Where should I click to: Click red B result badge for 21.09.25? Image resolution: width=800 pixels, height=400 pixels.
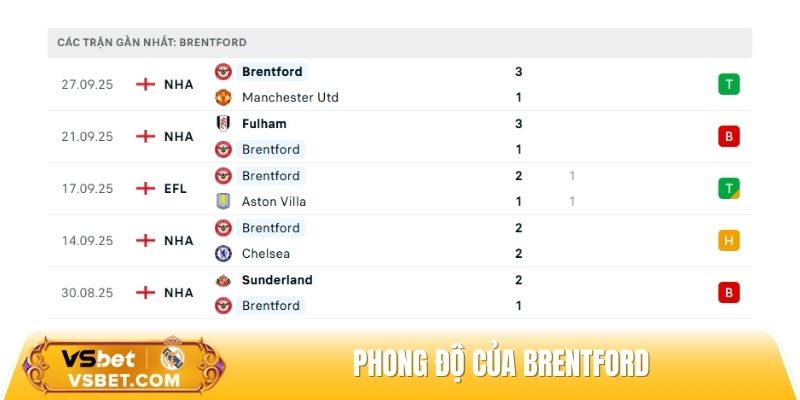coord(729,137)
